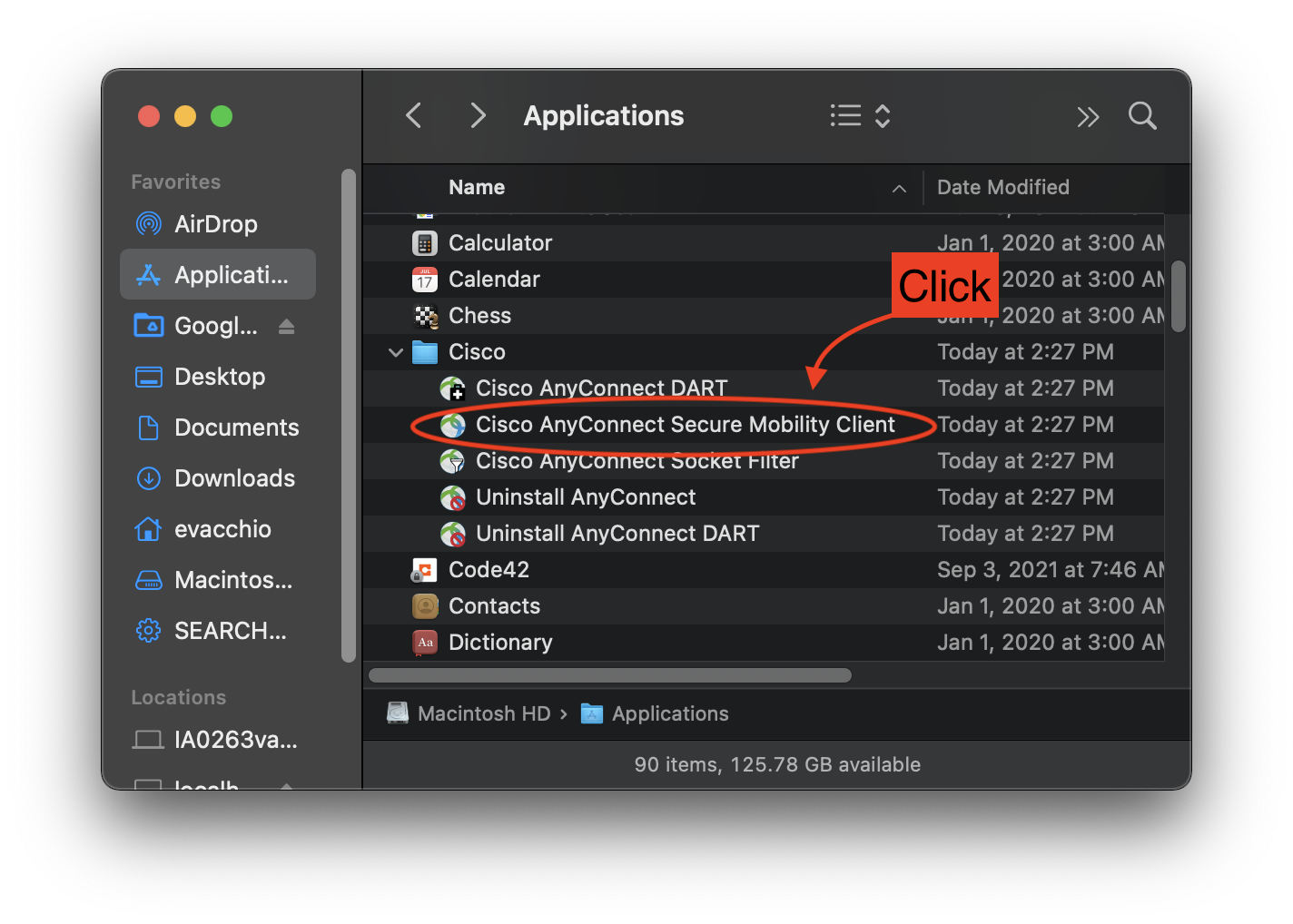Select the Cisco folder icon
Image resolution: width=1293 pixels, height=924 pixels.
425,352
